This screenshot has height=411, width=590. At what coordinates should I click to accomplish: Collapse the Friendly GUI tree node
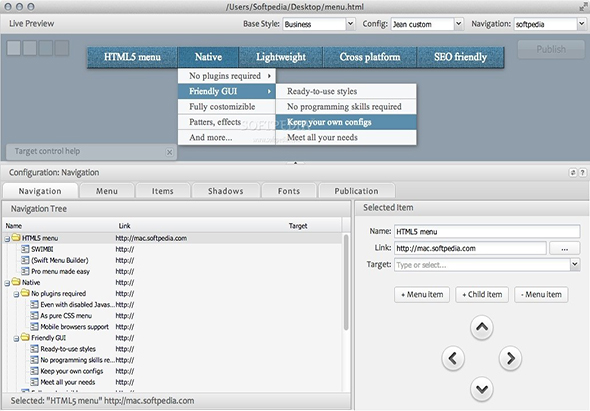16,339
